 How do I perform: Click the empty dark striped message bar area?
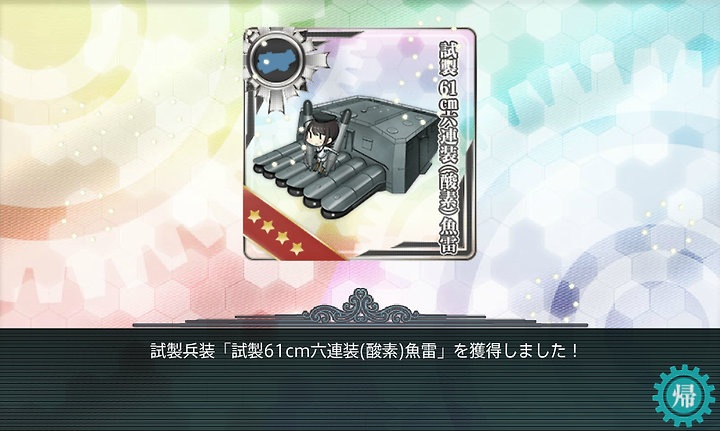tap(321, 397)
